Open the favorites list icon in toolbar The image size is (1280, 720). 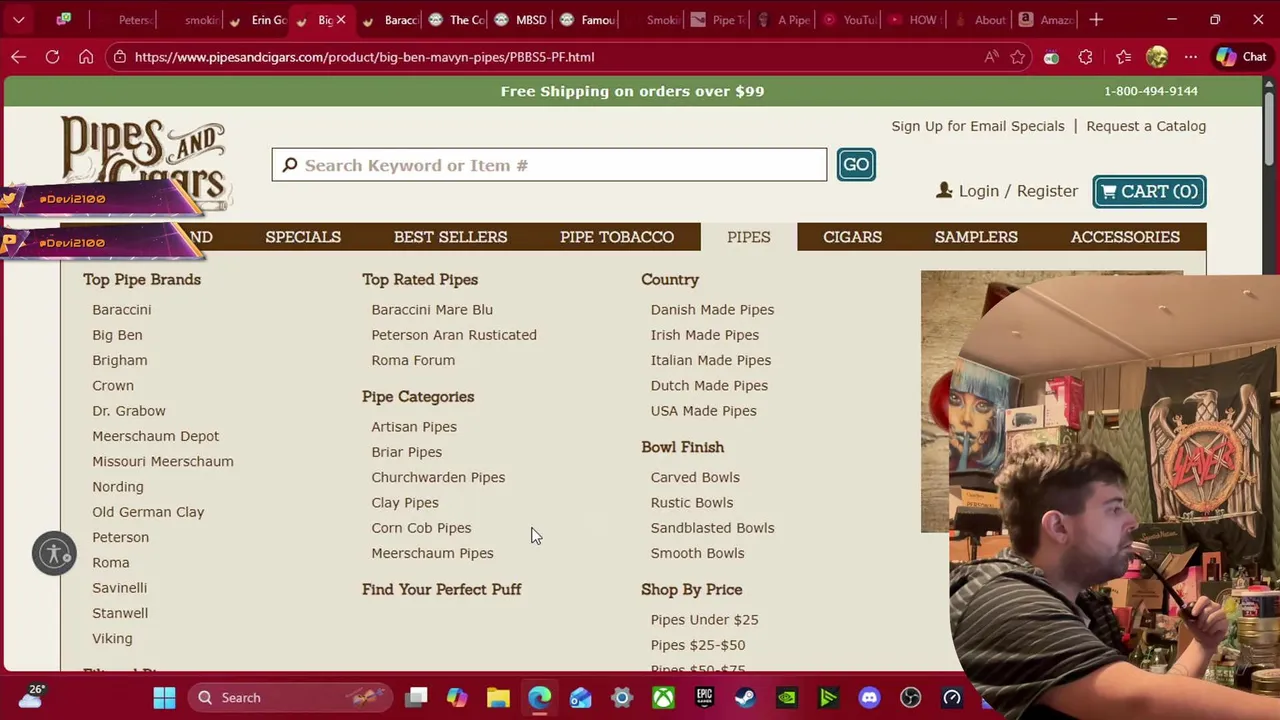click(1123, 57)
